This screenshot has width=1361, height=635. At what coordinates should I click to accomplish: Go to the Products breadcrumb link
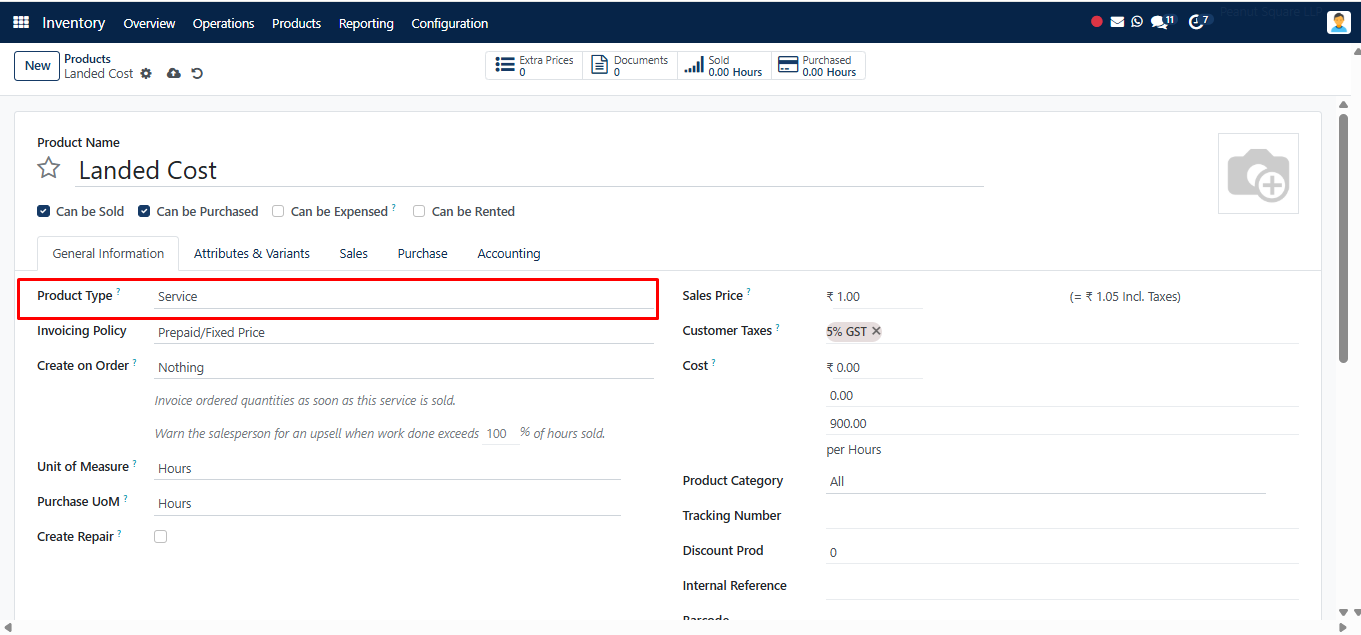pyautogui.click(x=88, y=59)
